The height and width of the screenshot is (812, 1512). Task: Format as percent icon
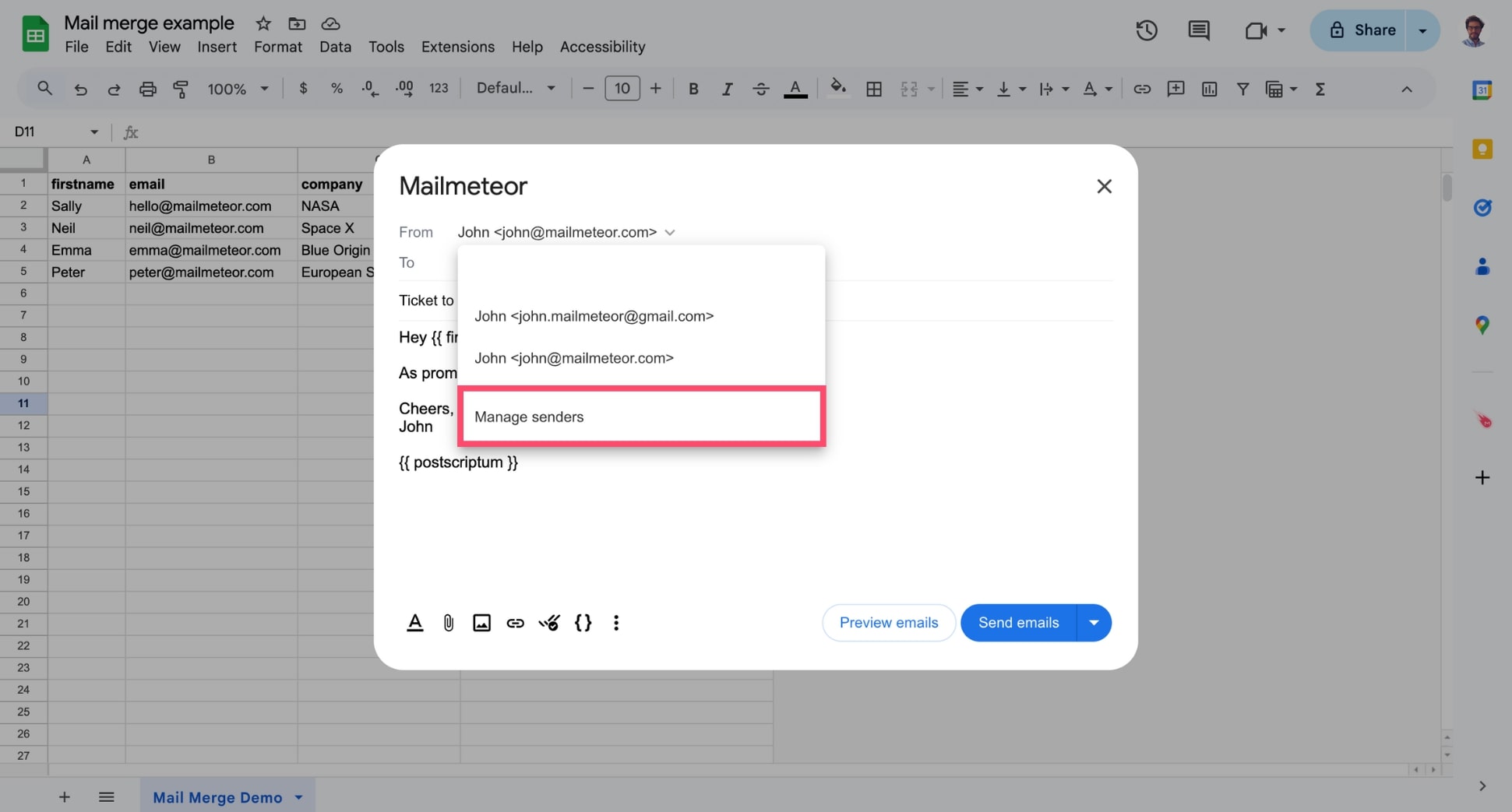337,89
